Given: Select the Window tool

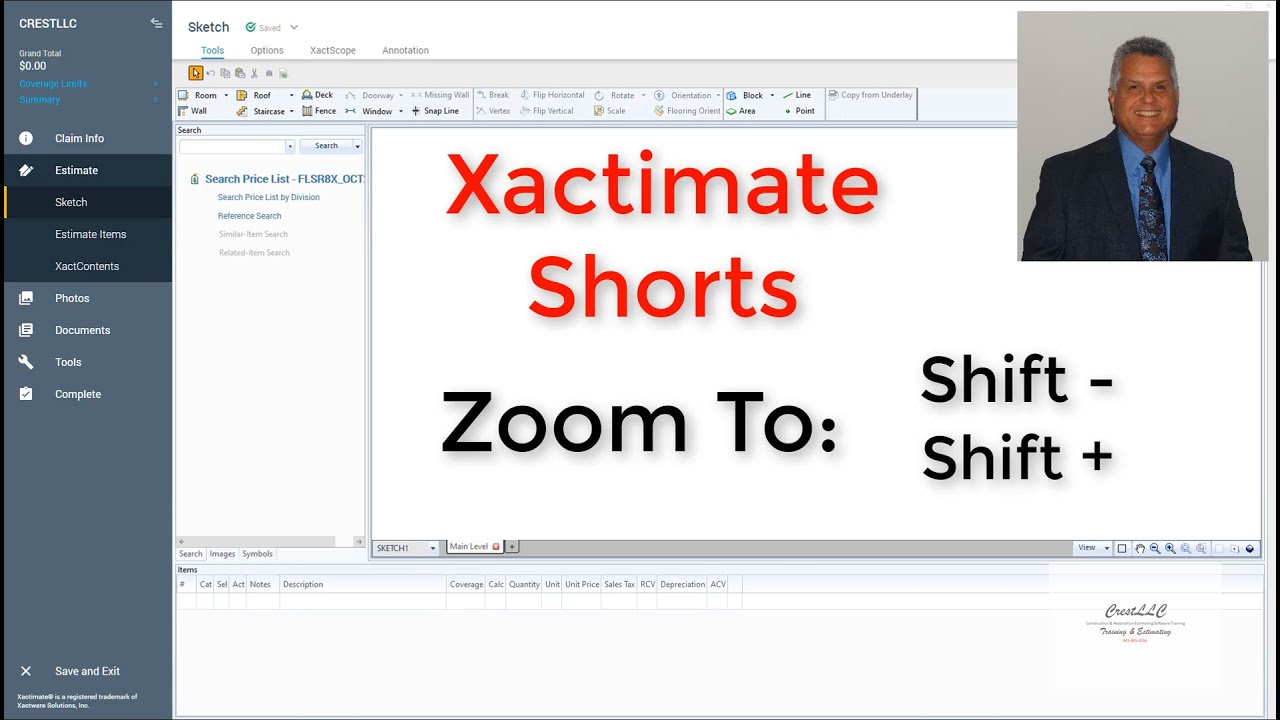Looking at the screenshot, I should [x=369, y=111].
